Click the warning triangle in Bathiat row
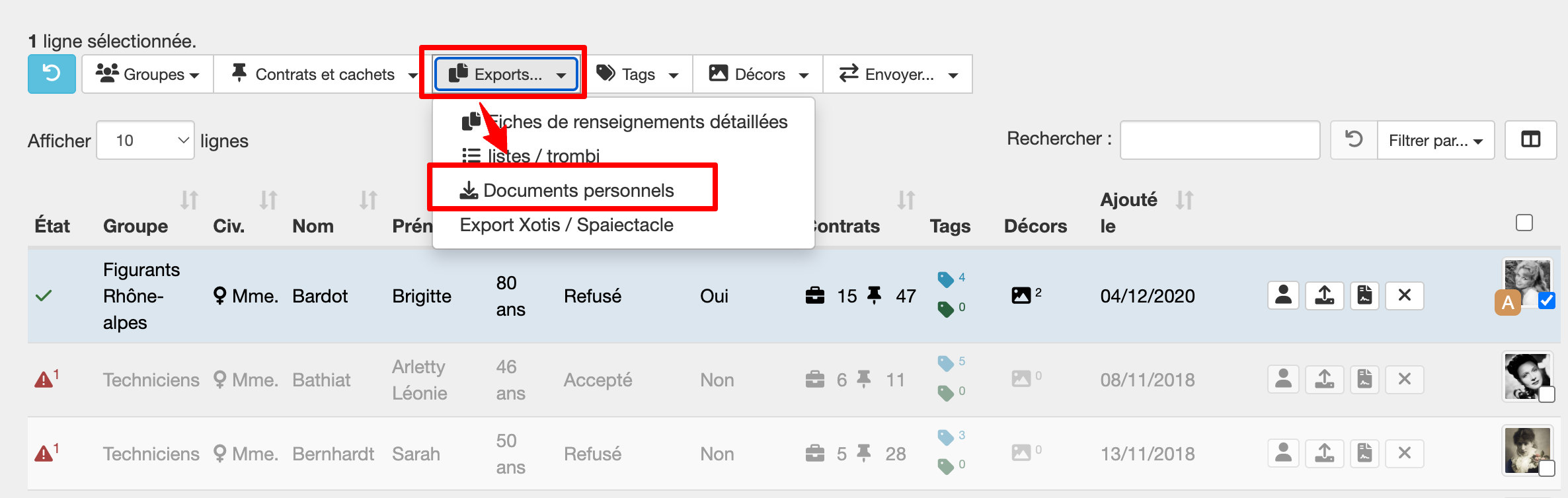This screenshot has height=498, width=1568. click(x=44, y=380)
